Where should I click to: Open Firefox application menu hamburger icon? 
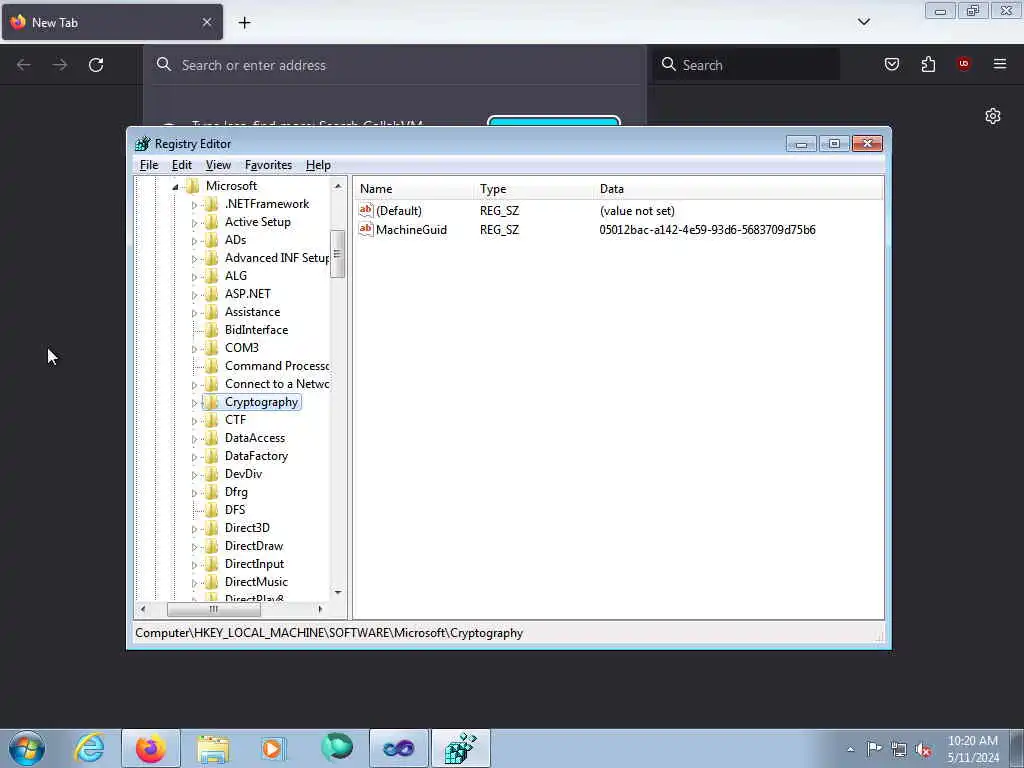point(1000,64)
